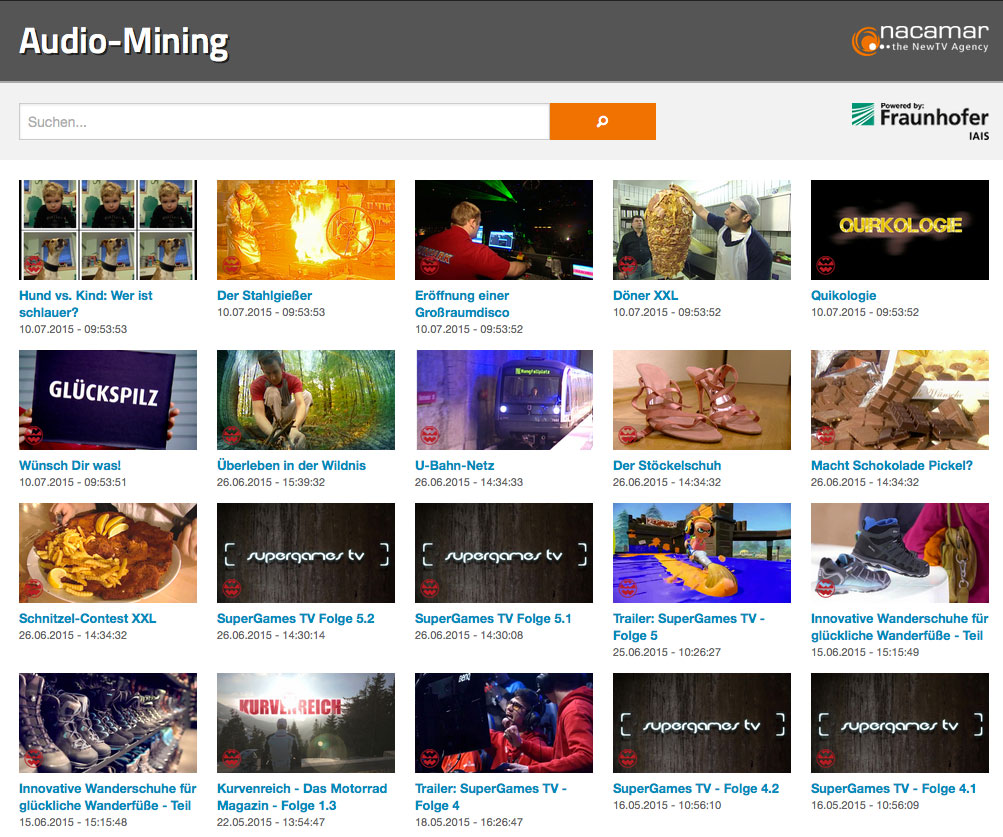Screen dimensions: 1003x837
Task: Open the Großraumdisco video thumbnail
Action: click(x=504, y=230)
